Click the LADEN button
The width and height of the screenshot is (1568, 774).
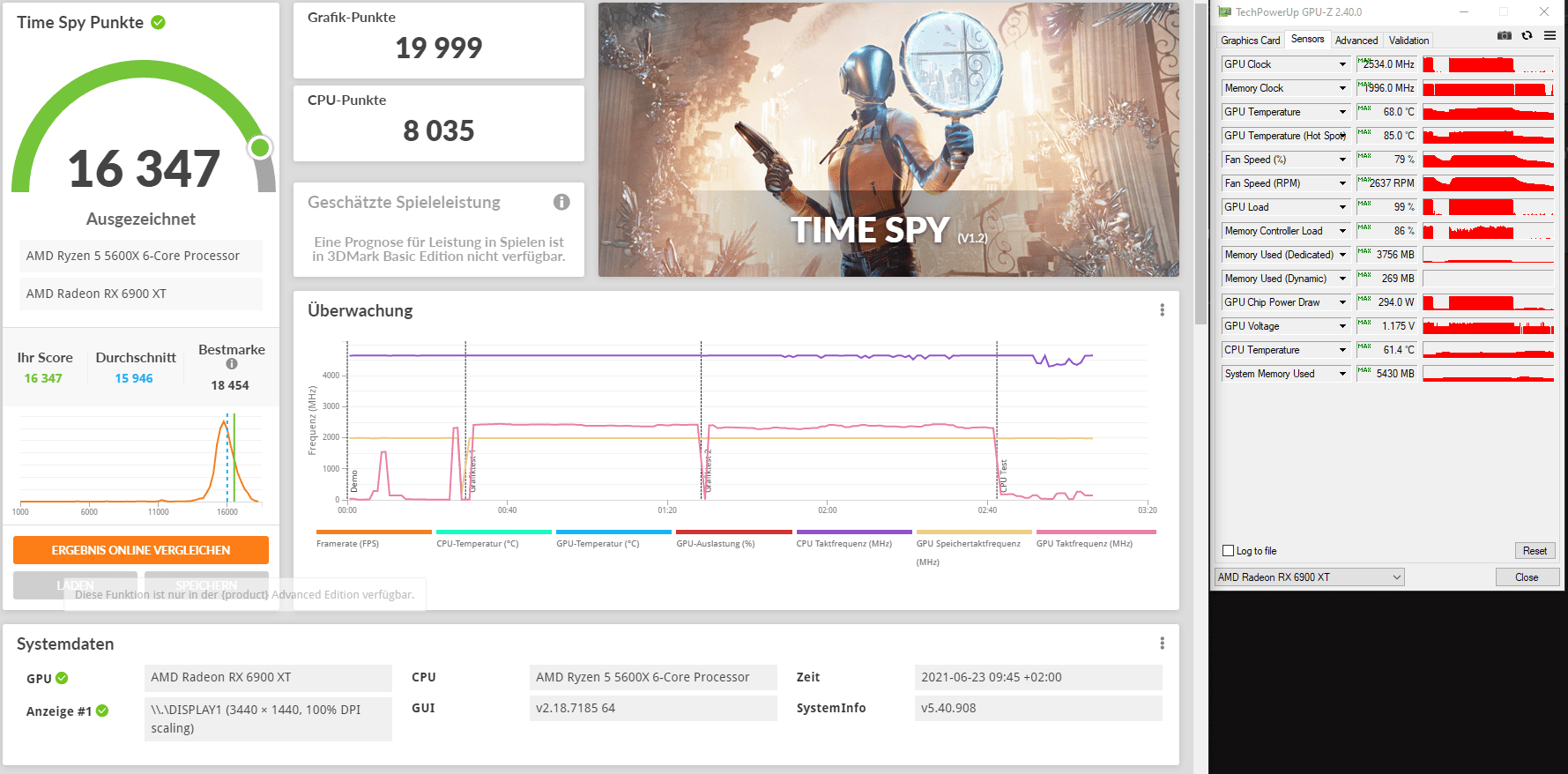[x=75, y=585]
